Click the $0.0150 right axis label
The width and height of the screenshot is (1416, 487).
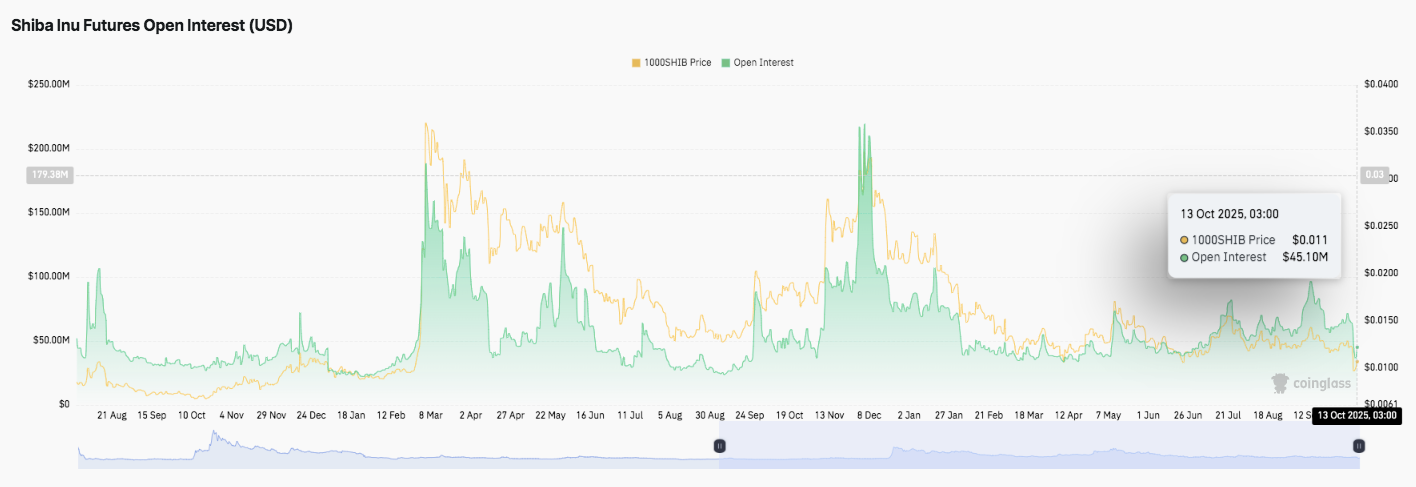tap(1382, 320)
